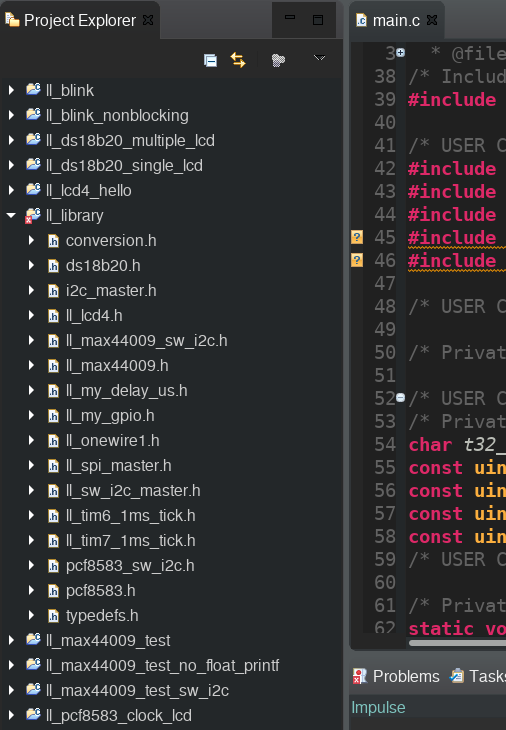The height and width of the screenshot is (730, 506).
Task: Click the char keyword on line 54
Action: 430,445
